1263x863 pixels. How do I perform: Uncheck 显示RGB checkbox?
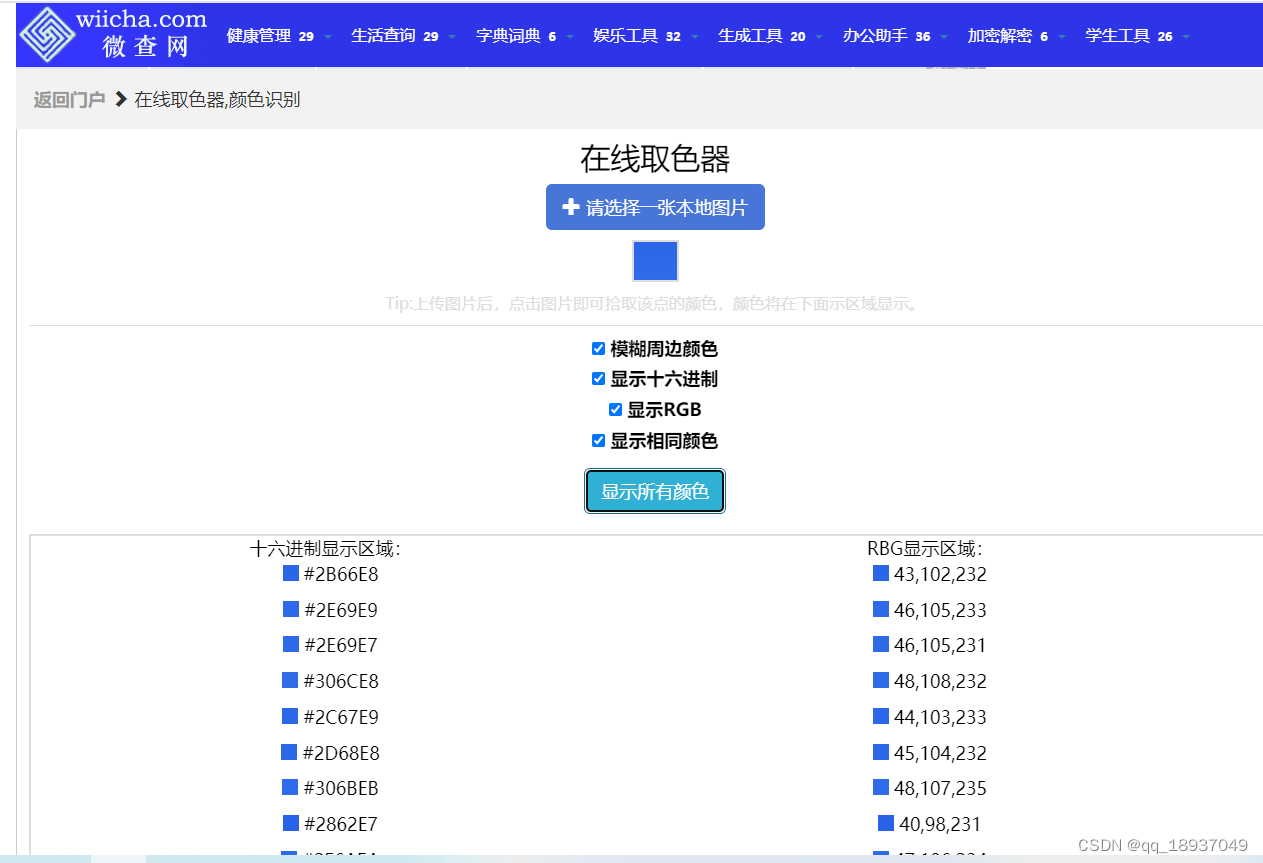615,409
